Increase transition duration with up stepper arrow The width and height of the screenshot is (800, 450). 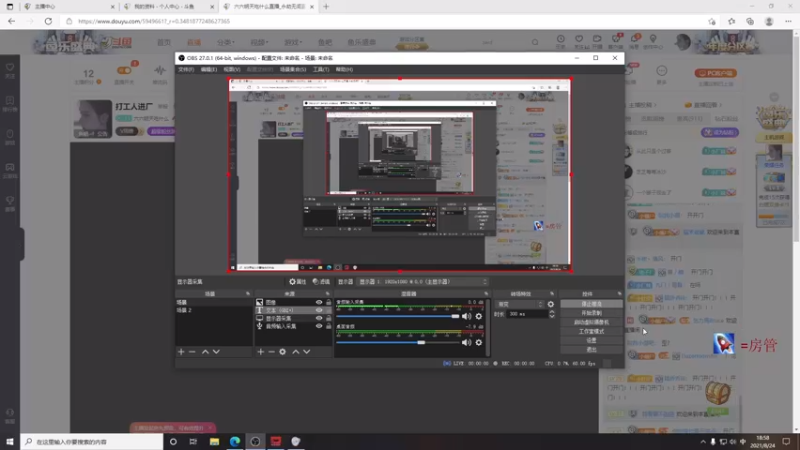[552, 312]
